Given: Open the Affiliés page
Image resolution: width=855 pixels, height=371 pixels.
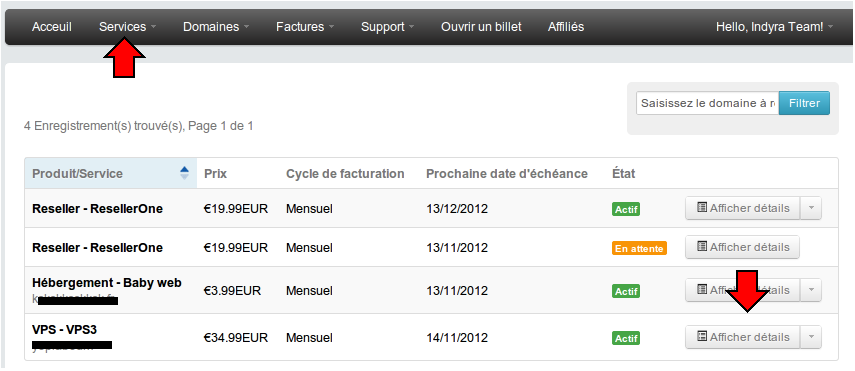Looking at the screenshot, I should [566, 27].
